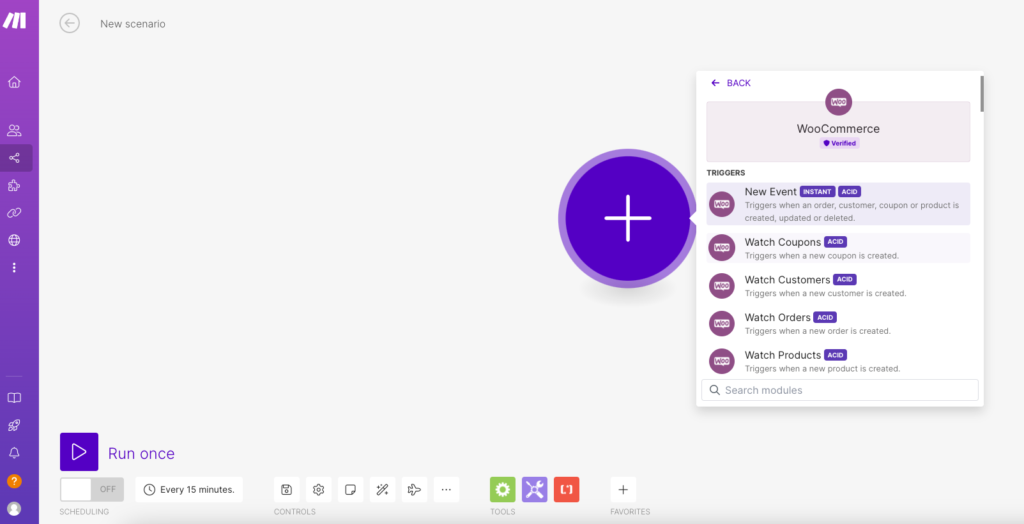Open the Templates puzzle icon in the sidebar
The height and width of the screenshot is (524, 1024).
coord(14,186)
